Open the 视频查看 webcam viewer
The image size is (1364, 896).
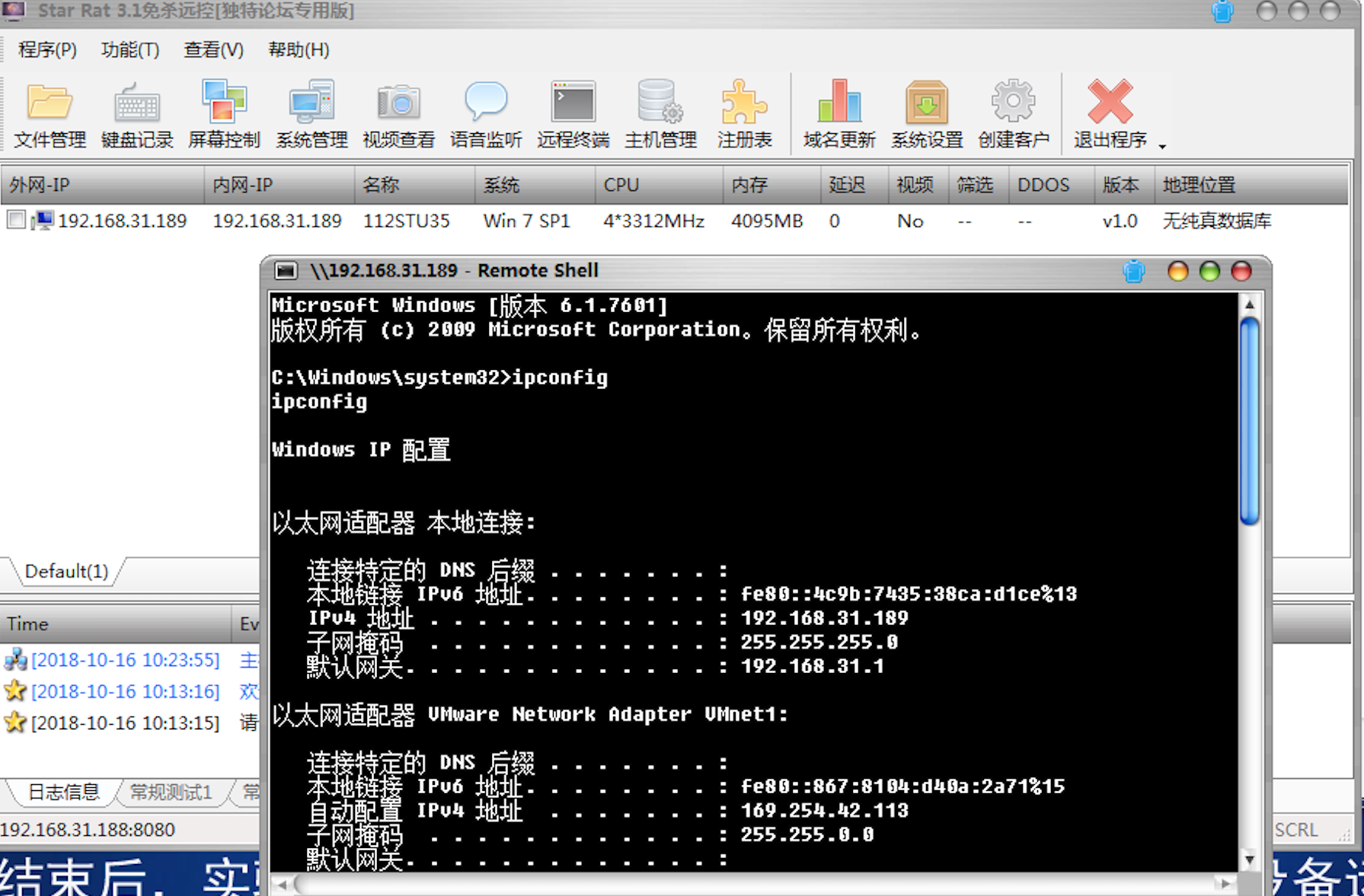tap(398, 114)
